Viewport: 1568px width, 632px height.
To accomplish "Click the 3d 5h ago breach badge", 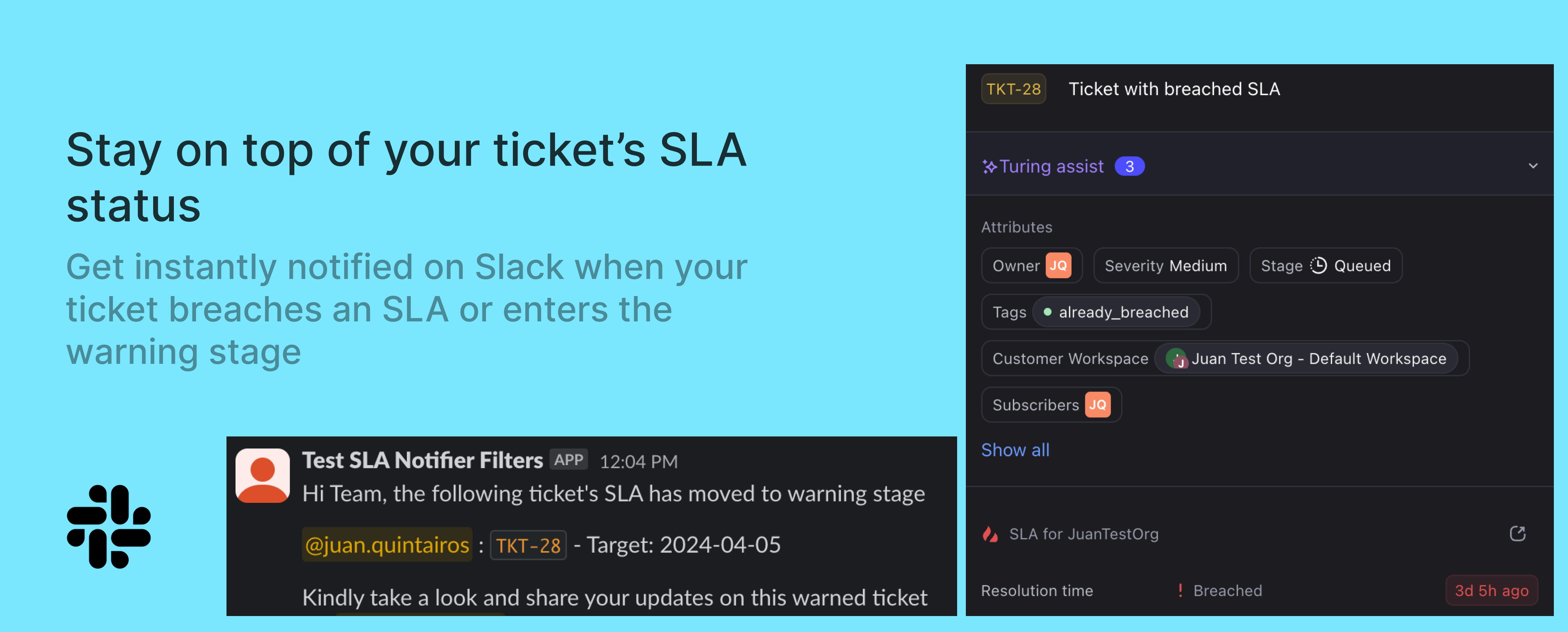I will click(1491, 591).
